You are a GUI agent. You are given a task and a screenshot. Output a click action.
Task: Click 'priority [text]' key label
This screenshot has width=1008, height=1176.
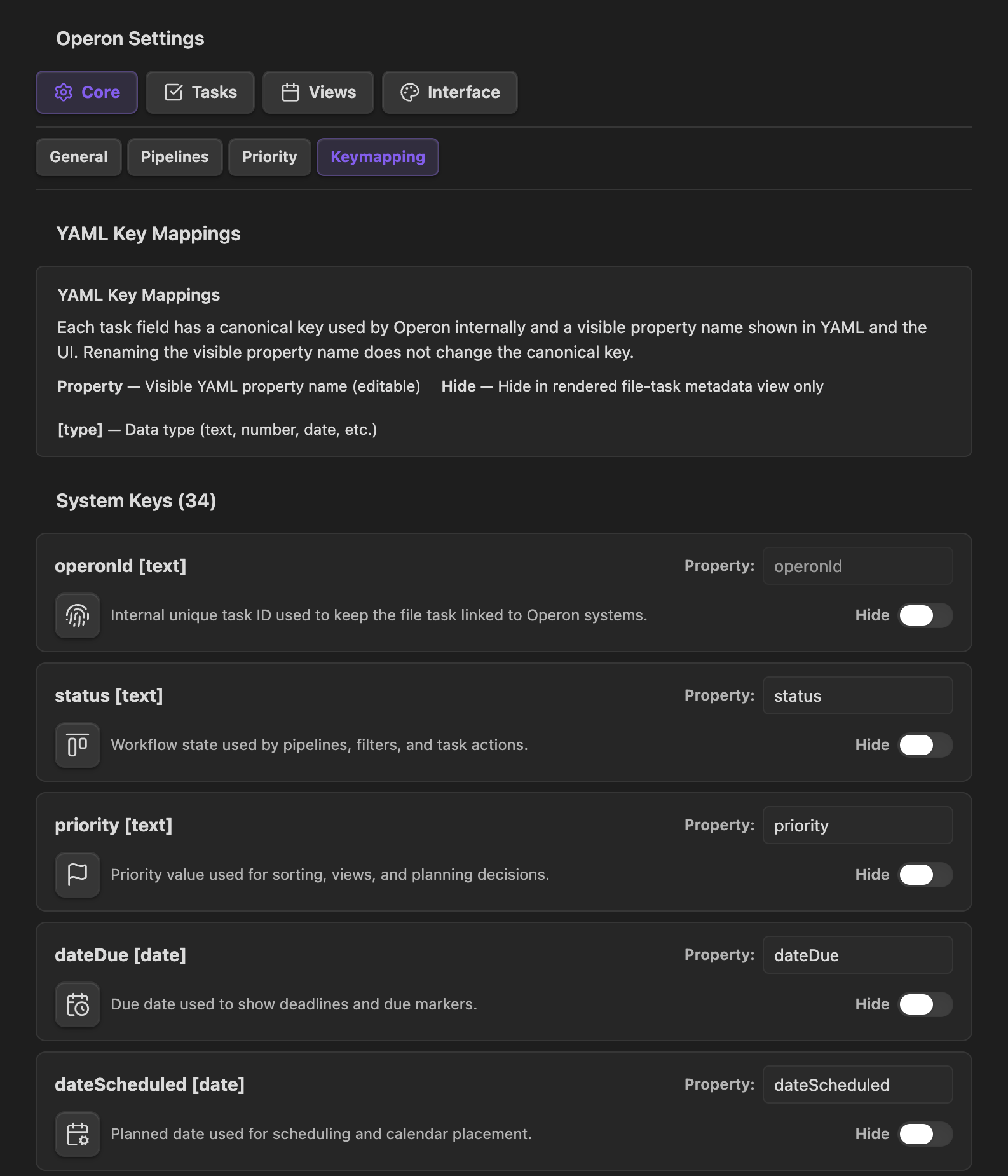pyautogui.click(x=114, y=825)
